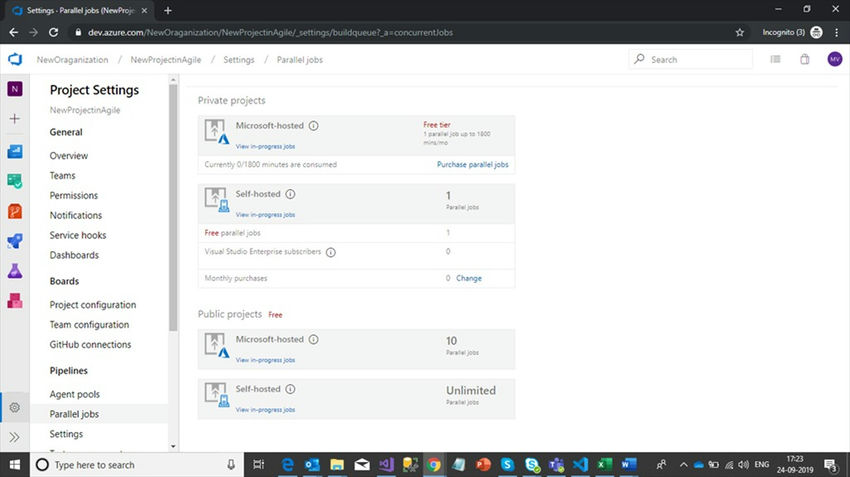Image resolution: width=850 pixels, height=477 pixels.
Task: Select Overview in Project Settings
Action: [x=69, y=156]
